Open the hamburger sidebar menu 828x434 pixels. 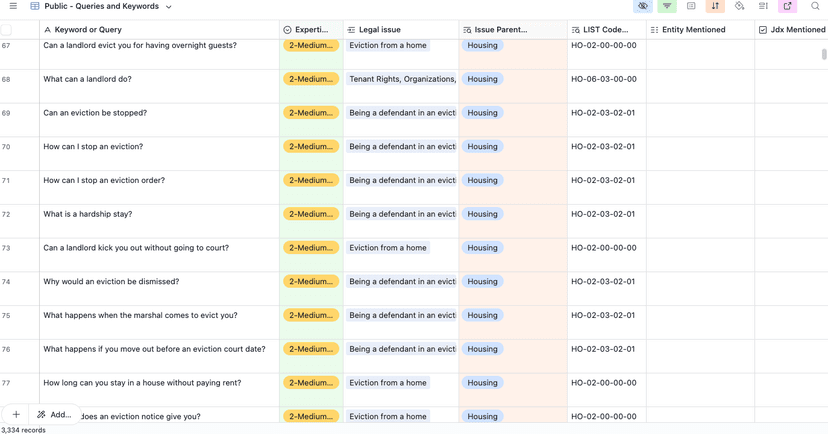coord(13,7)
